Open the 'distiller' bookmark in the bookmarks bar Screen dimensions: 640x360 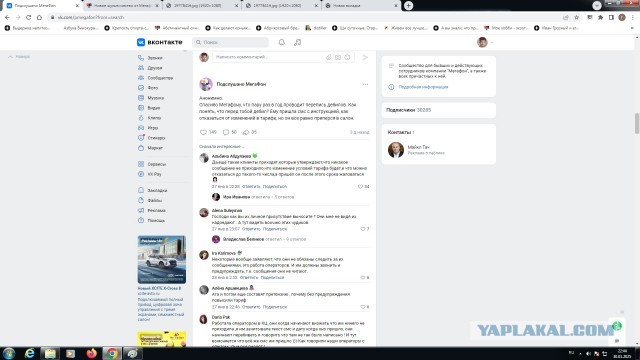pyautogui.click(x=316, y=28)
